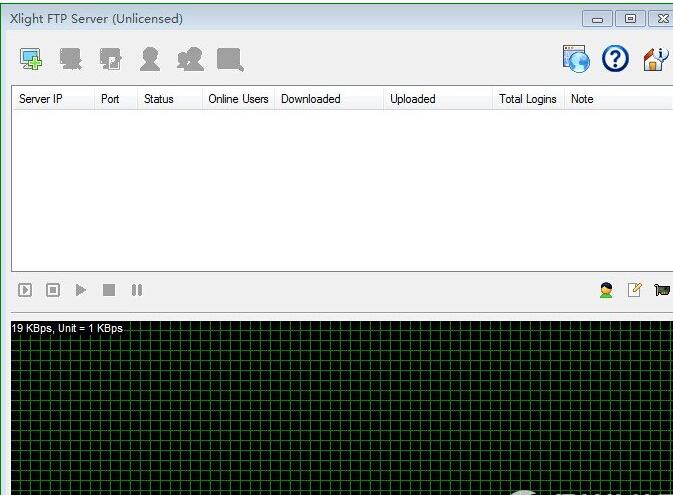Sort by the Port column header

(116, 99)
